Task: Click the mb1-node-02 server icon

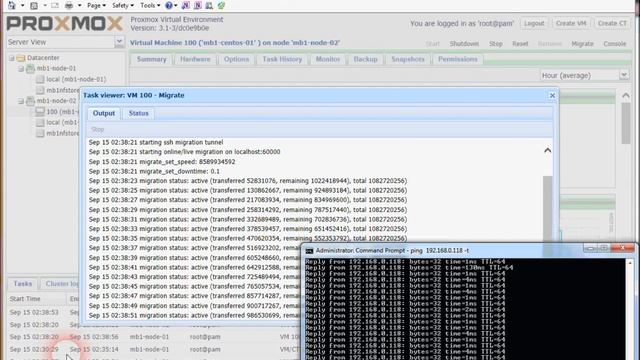Action: click(30, 101)
